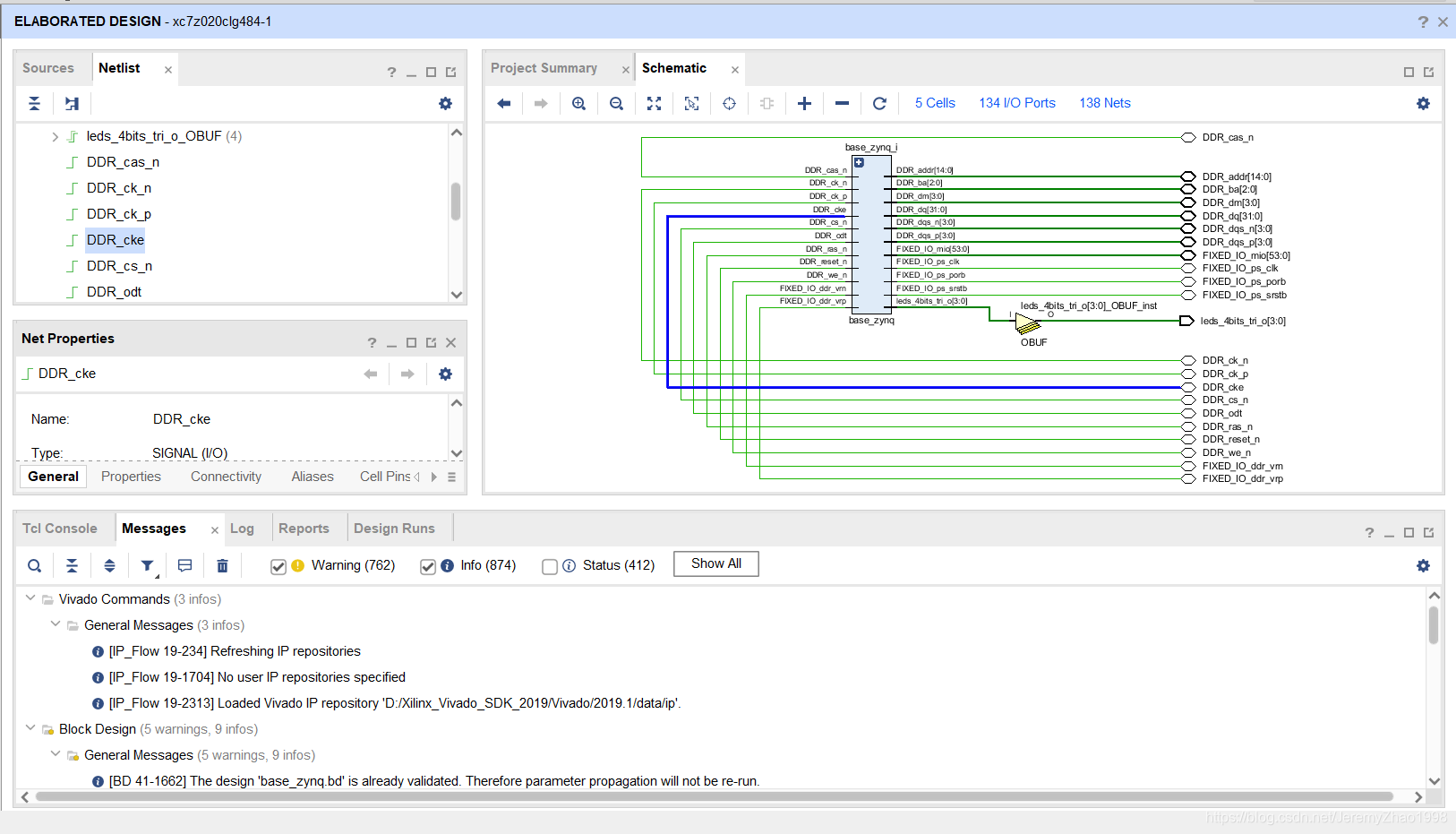Regenerate the schematic layout
This screenshot has width=1456, height=834.
[x=879, y=104]
